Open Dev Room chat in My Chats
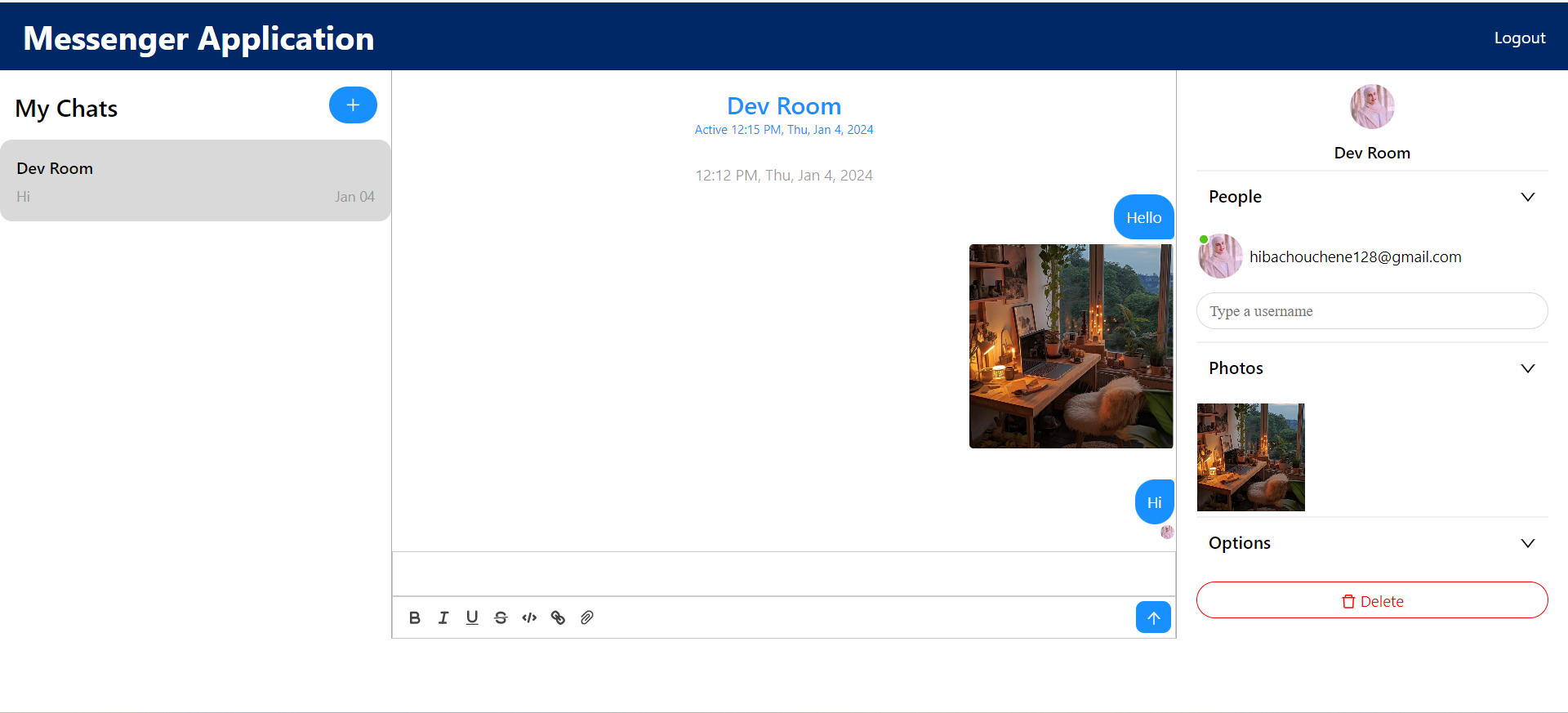The width and height of the screenshot is (1568, 713). click(x=195, y=180)
